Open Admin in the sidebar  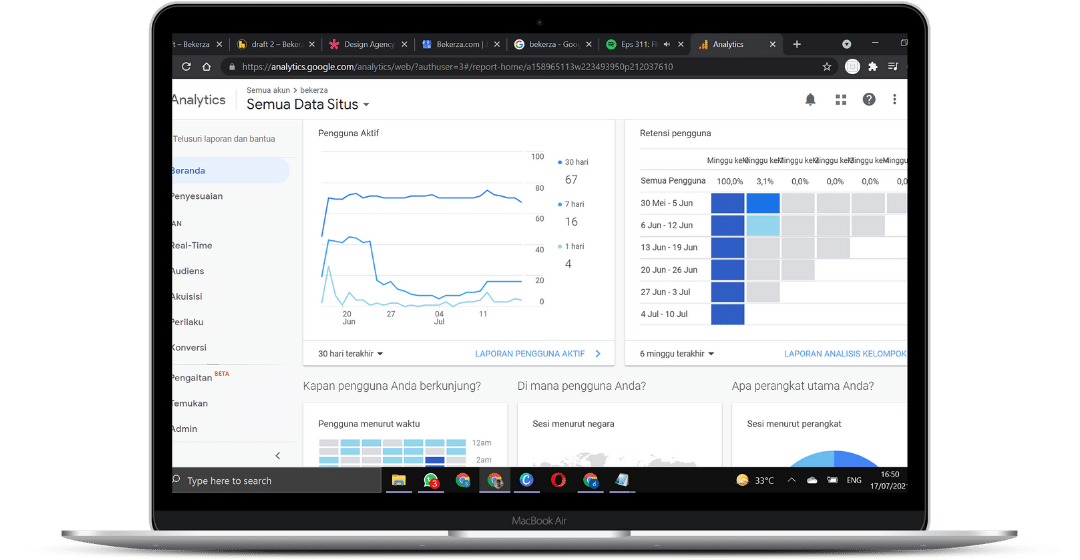(x=185, y=428)
